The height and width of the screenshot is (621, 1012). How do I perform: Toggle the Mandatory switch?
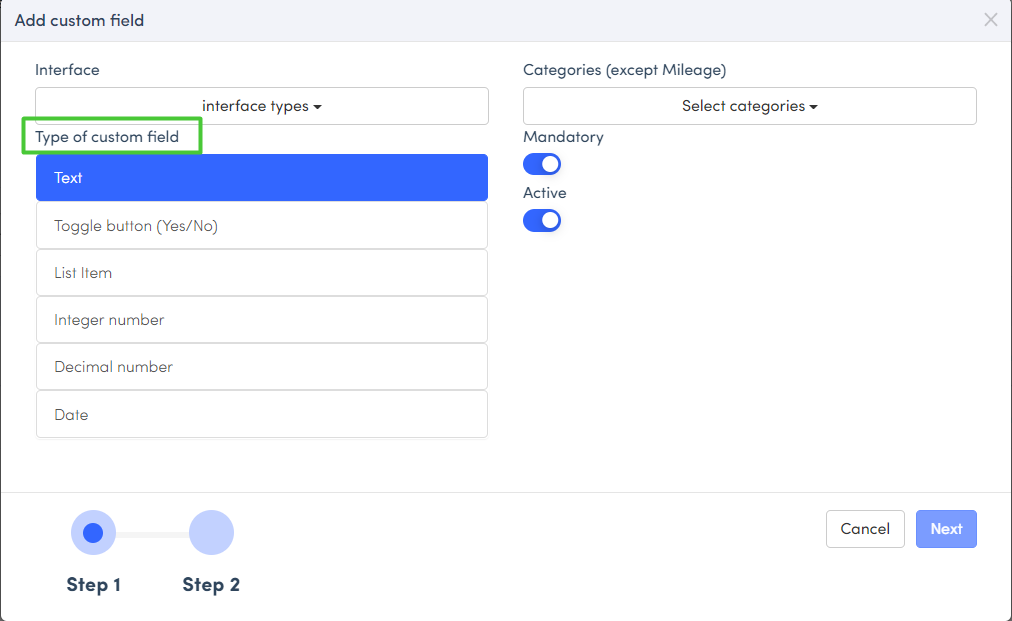(542, 164)
